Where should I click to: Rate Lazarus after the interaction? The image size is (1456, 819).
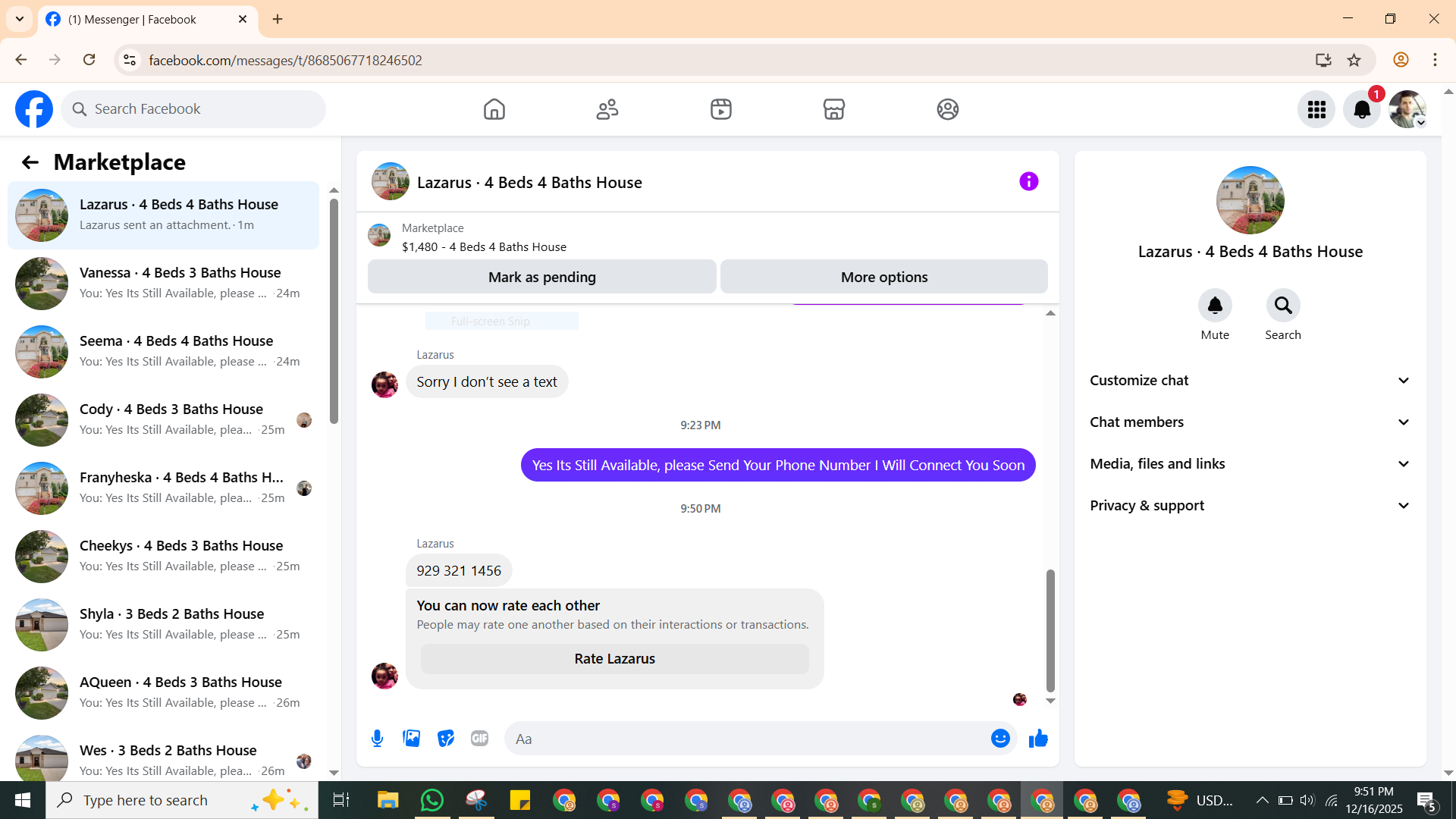[x=615, y=659]
